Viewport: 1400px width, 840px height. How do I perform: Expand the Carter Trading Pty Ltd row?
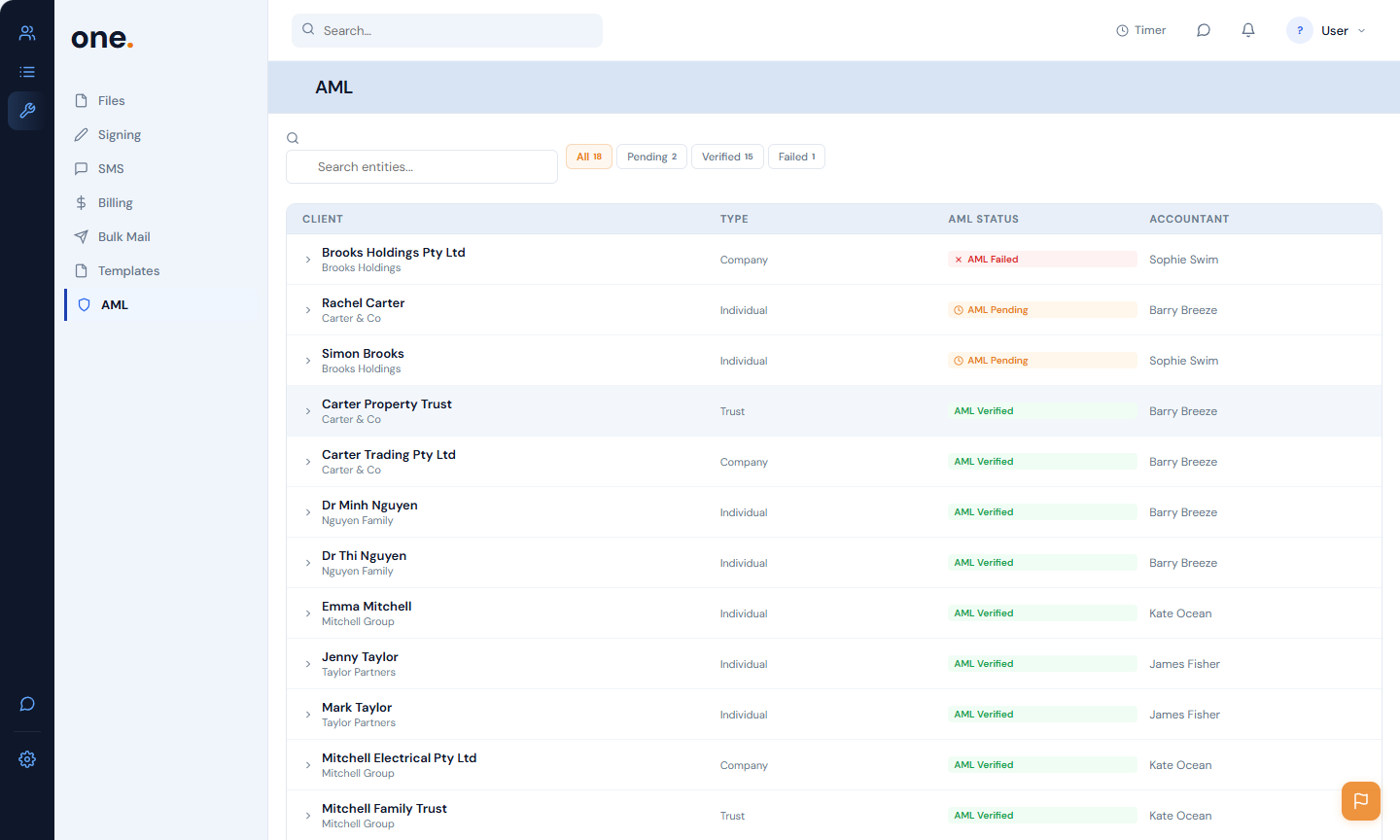(308, 462)
